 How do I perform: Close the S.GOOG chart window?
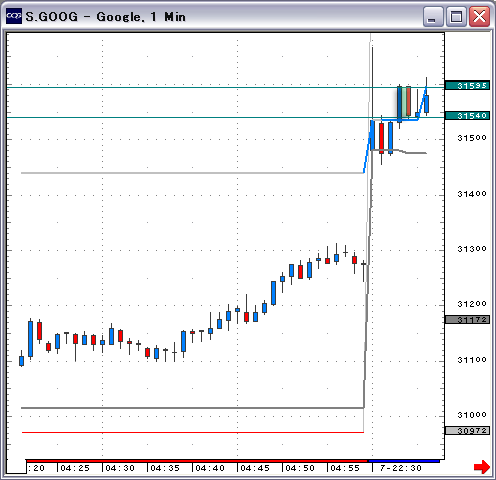[x=479, y=16]
